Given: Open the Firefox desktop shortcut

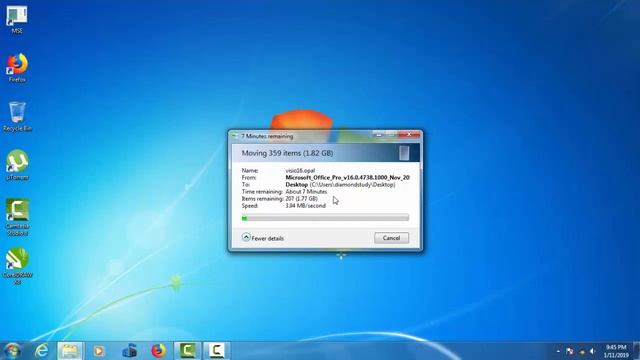Looking at the screenshot, I should tap(17, 68).
